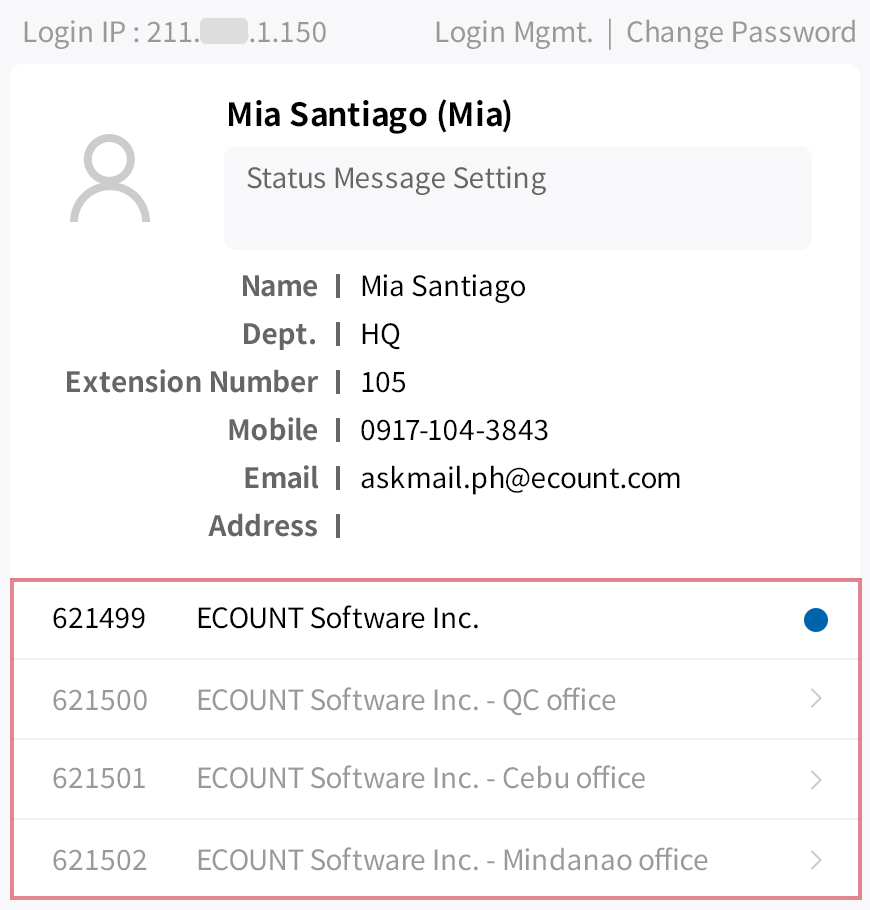Click the user profile avatar icon
This screenshot has height=910, width=870.
tap(110, 180)
